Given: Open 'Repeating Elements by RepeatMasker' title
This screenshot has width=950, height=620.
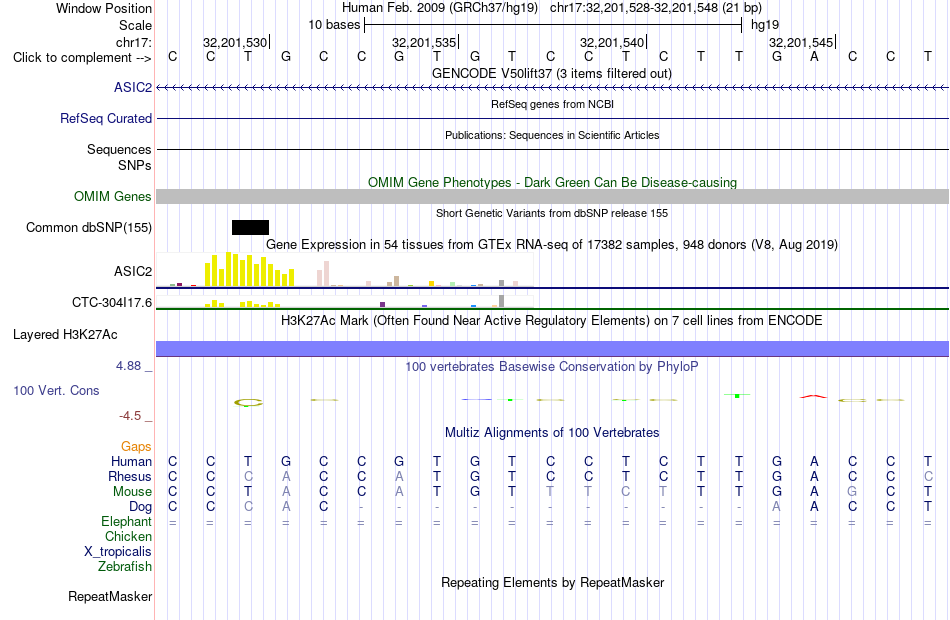Looking at the screenshot, I should pos(552,582).
